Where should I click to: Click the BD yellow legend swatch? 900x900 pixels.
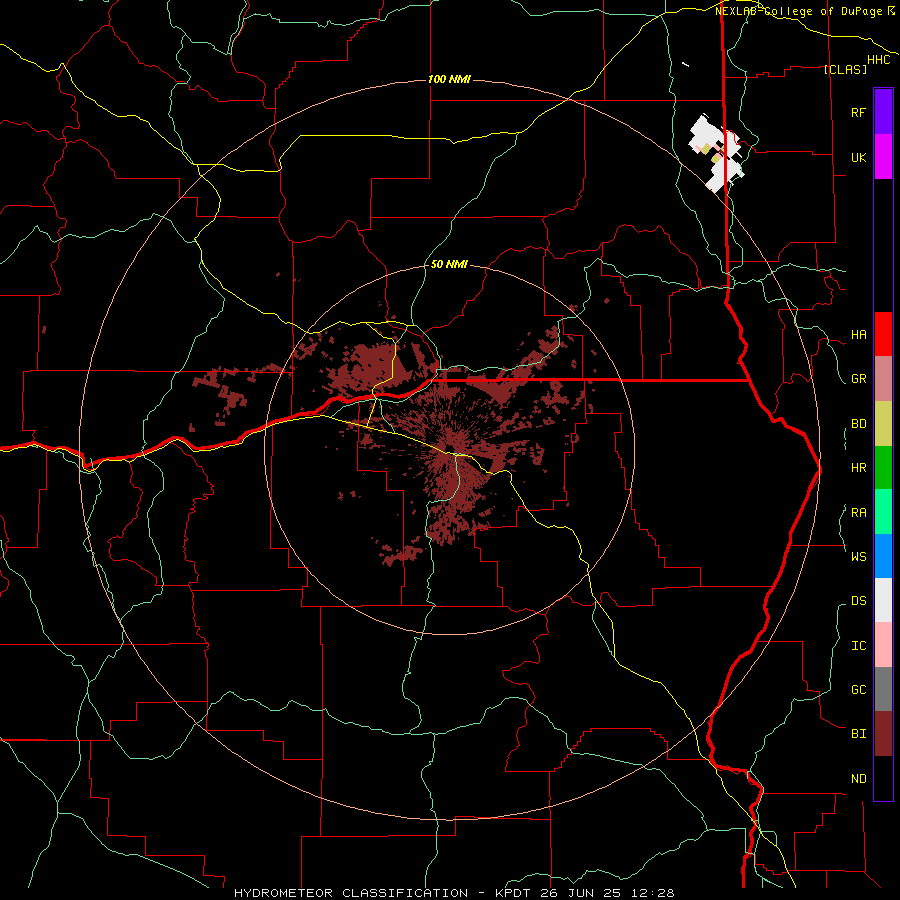point(883,424)
